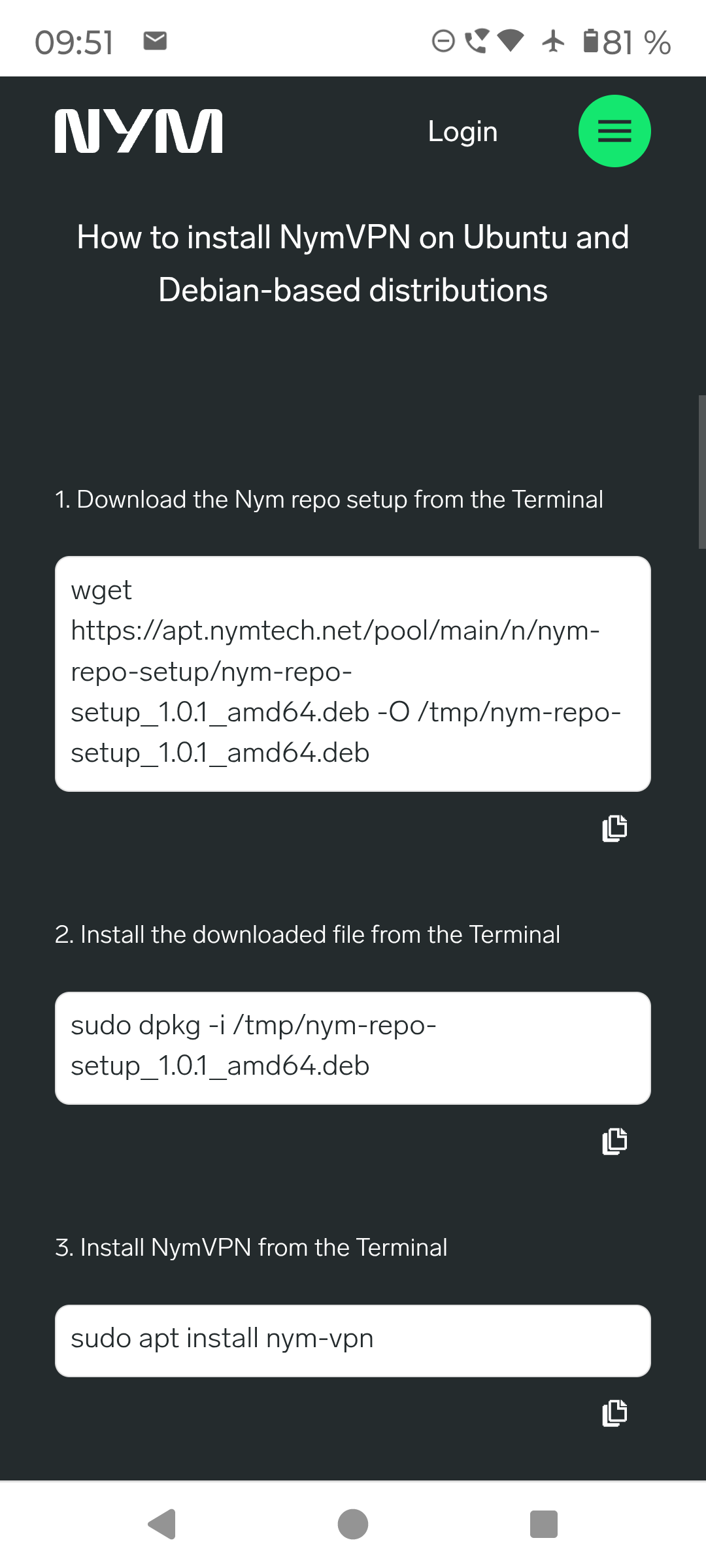Viewport: 706px width, 1568px height.
Task: Tap the Android back button
Action: (x=162, y=1524)
